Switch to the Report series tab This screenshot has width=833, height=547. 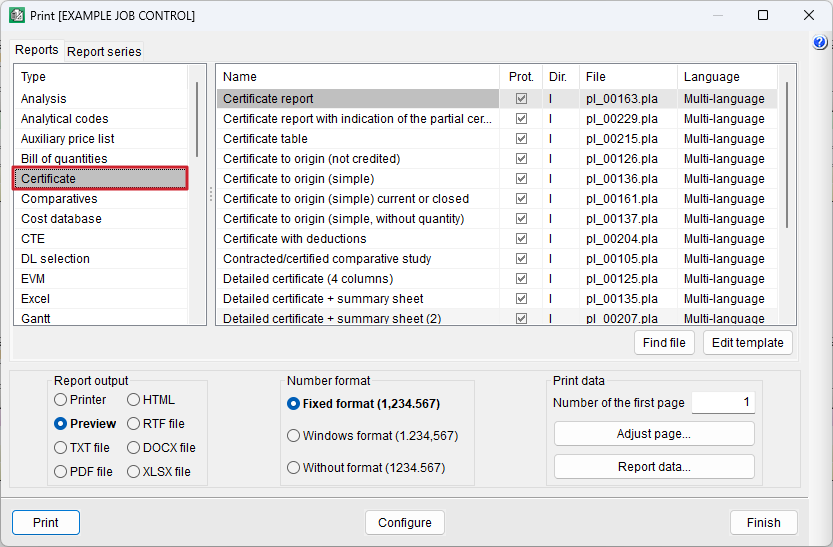click(x=104, y=51)
